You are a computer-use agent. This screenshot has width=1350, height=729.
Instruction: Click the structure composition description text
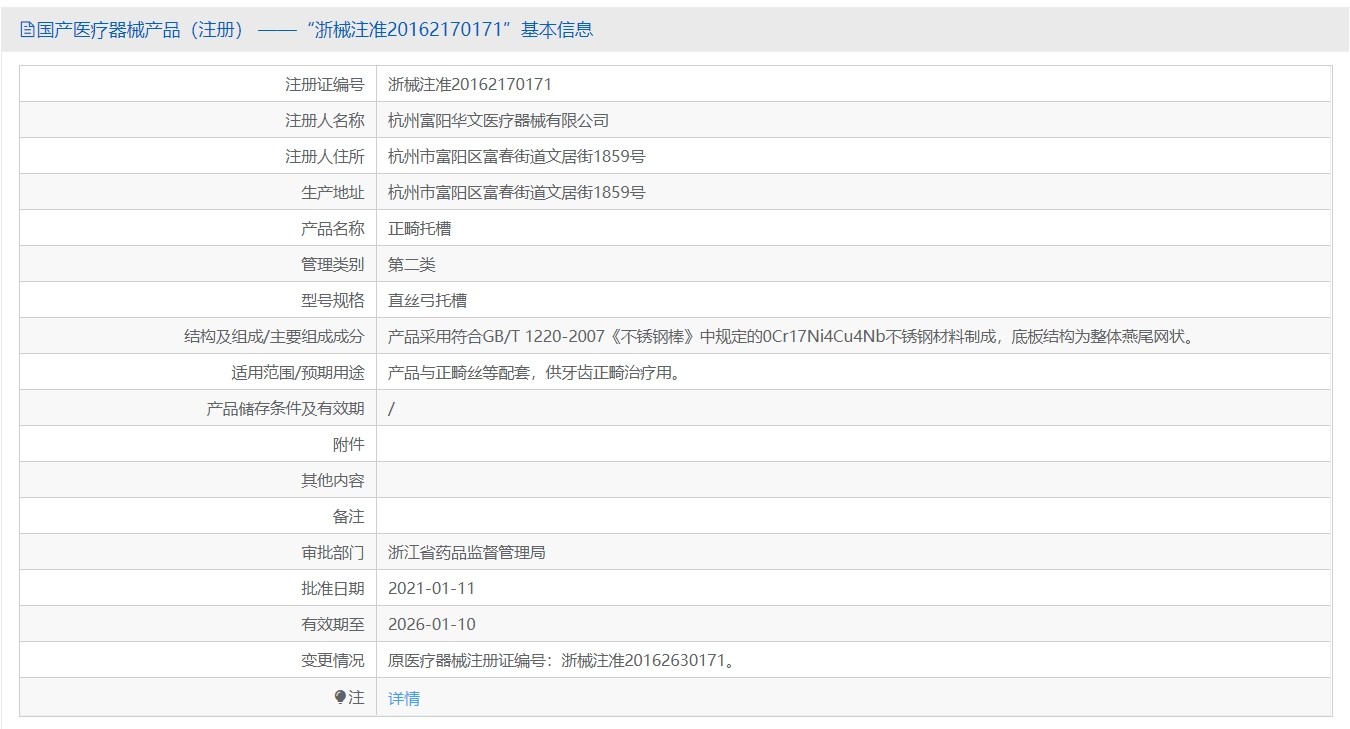click(x=792, y=336)
